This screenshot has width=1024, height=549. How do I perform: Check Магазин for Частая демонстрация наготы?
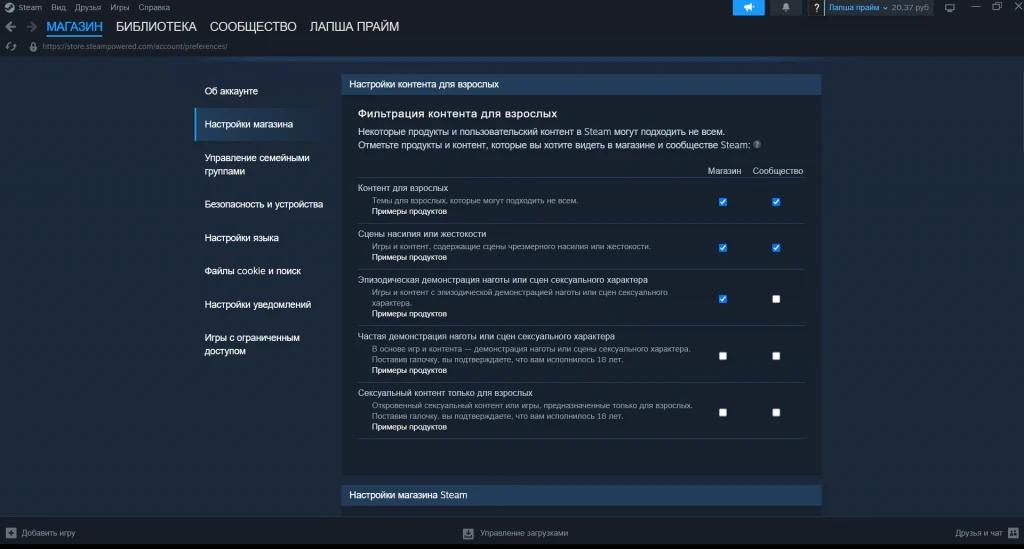(x=723, y=356)
